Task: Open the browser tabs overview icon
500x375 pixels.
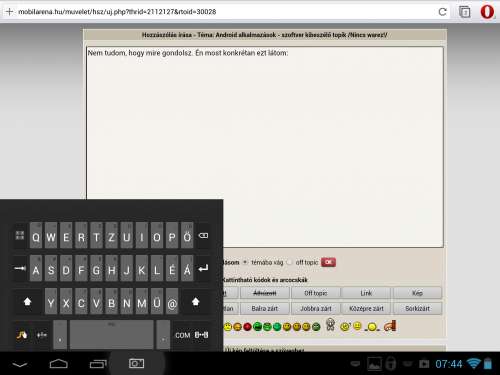Action: click(x=465, y=12)
